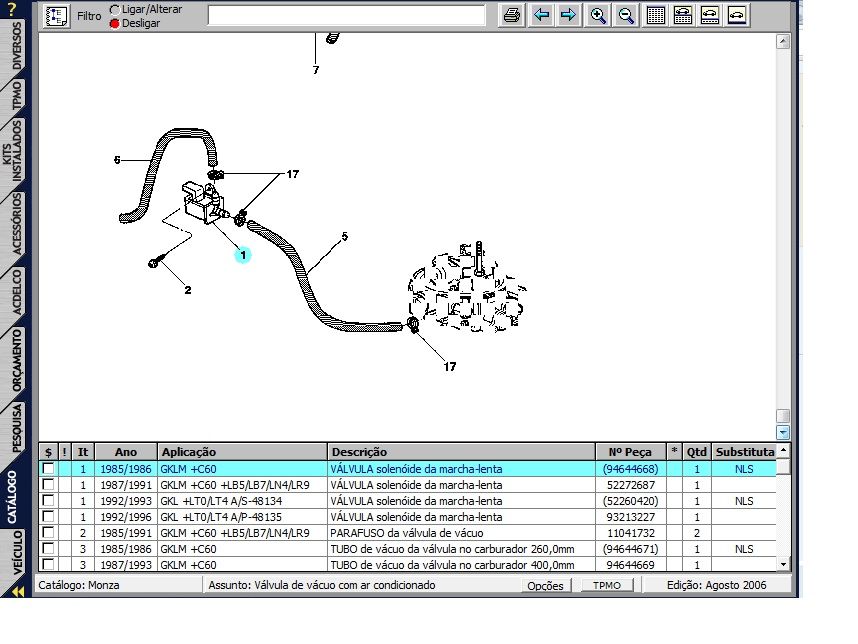Click diagram scrollbar down arrow
Image resolution: width=858 pixels, height=644 pixels.
point(783,432)
